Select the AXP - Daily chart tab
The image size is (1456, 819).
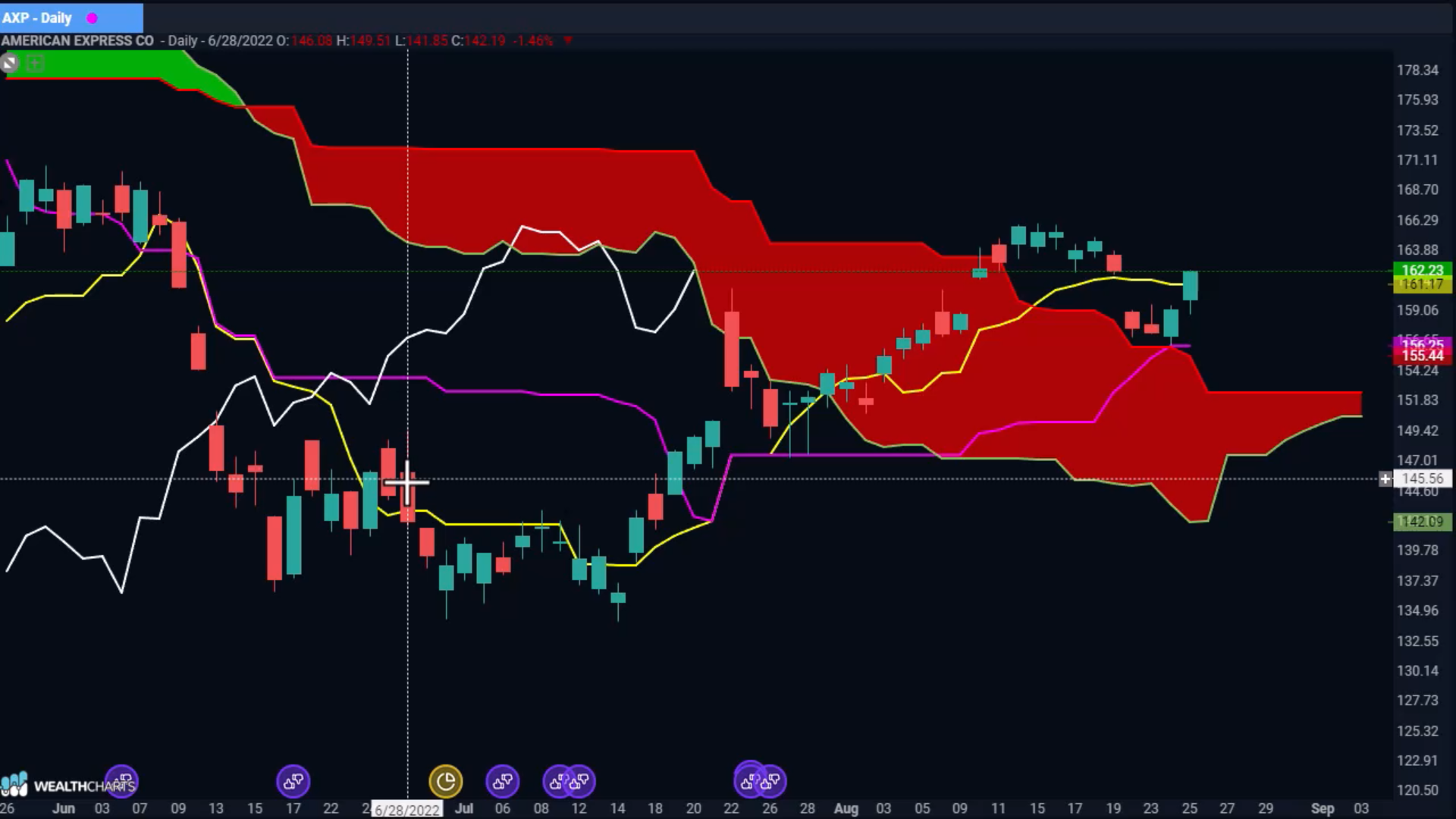(x=71, y=17)
